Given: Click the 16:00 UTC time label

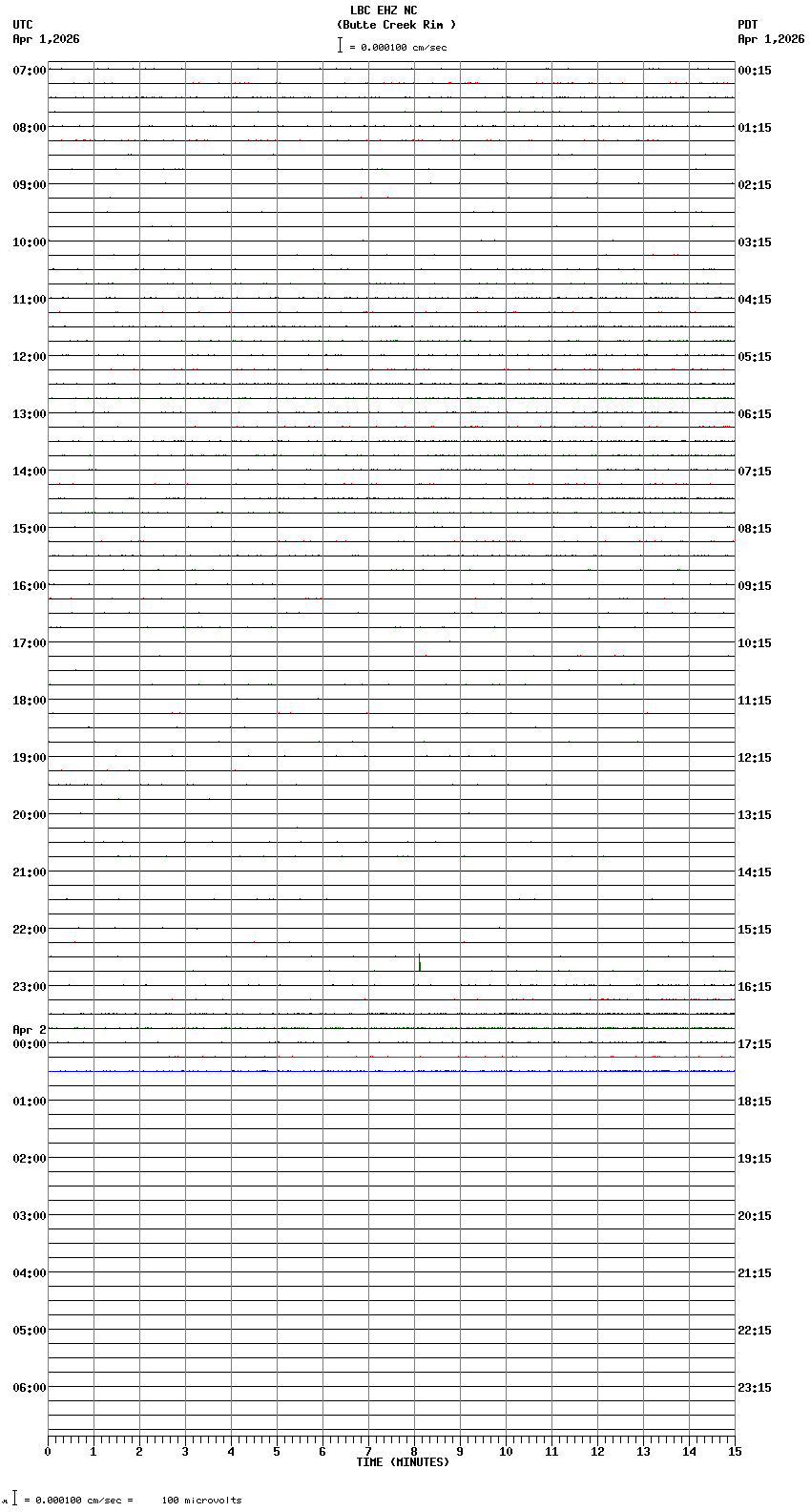Looking at the screenshot, I should point(30,586).
